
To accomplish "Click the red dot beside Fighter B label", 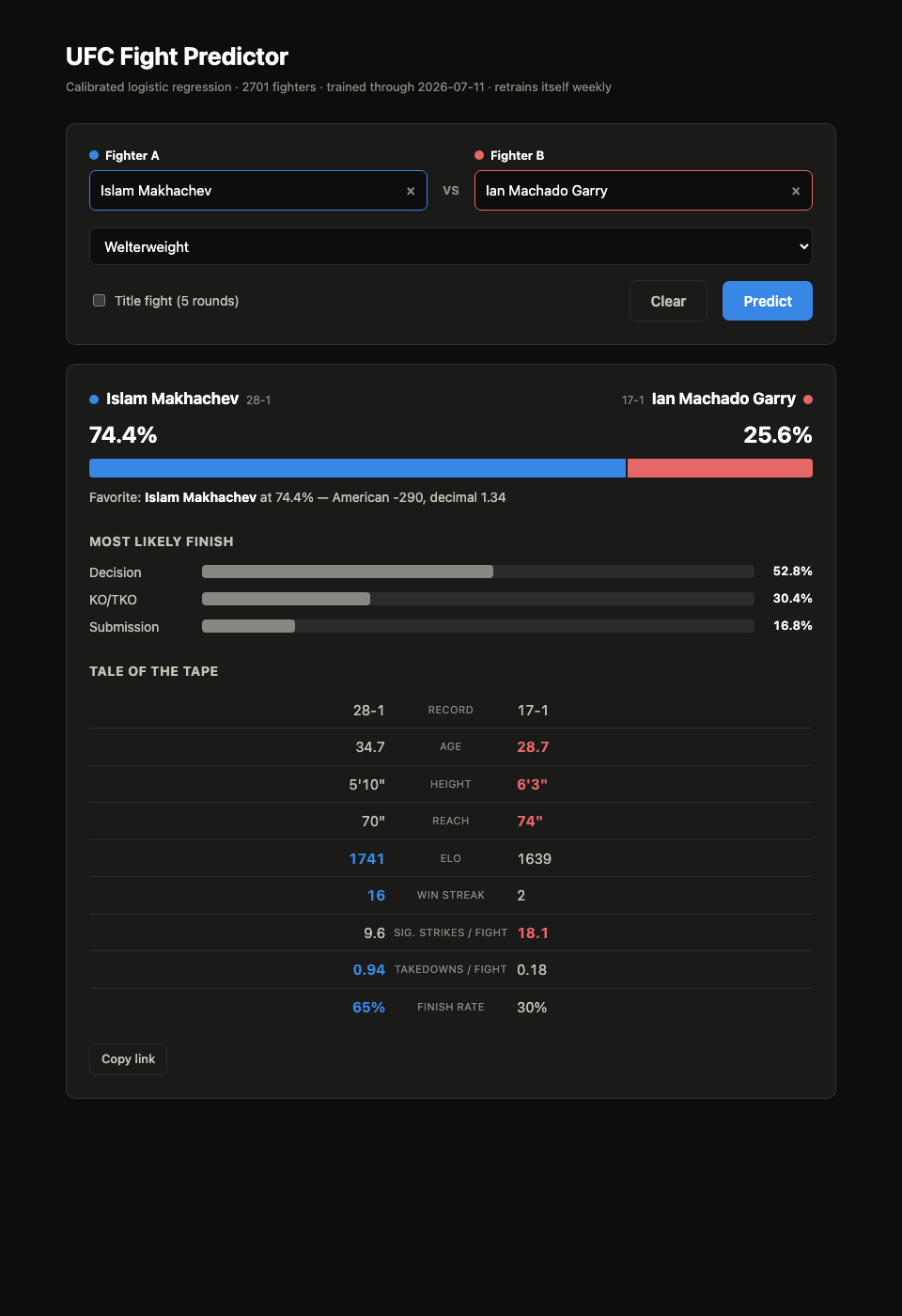I will tap(479, 155).
